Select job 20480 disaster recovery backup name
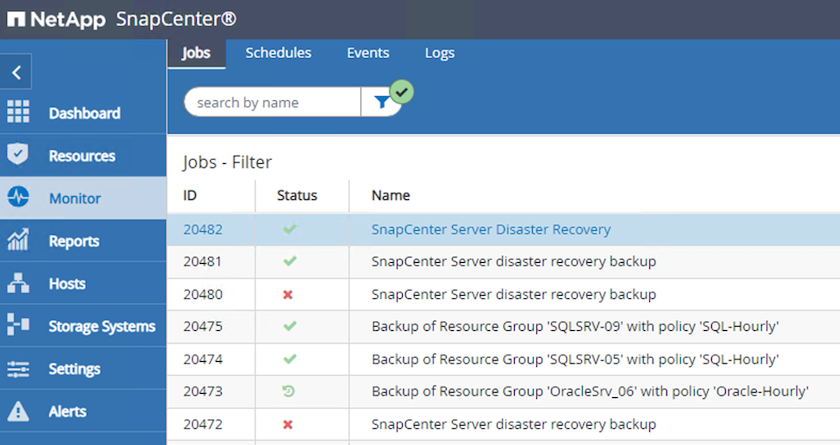This screenshot has width=840, height=445. point(514,294)
